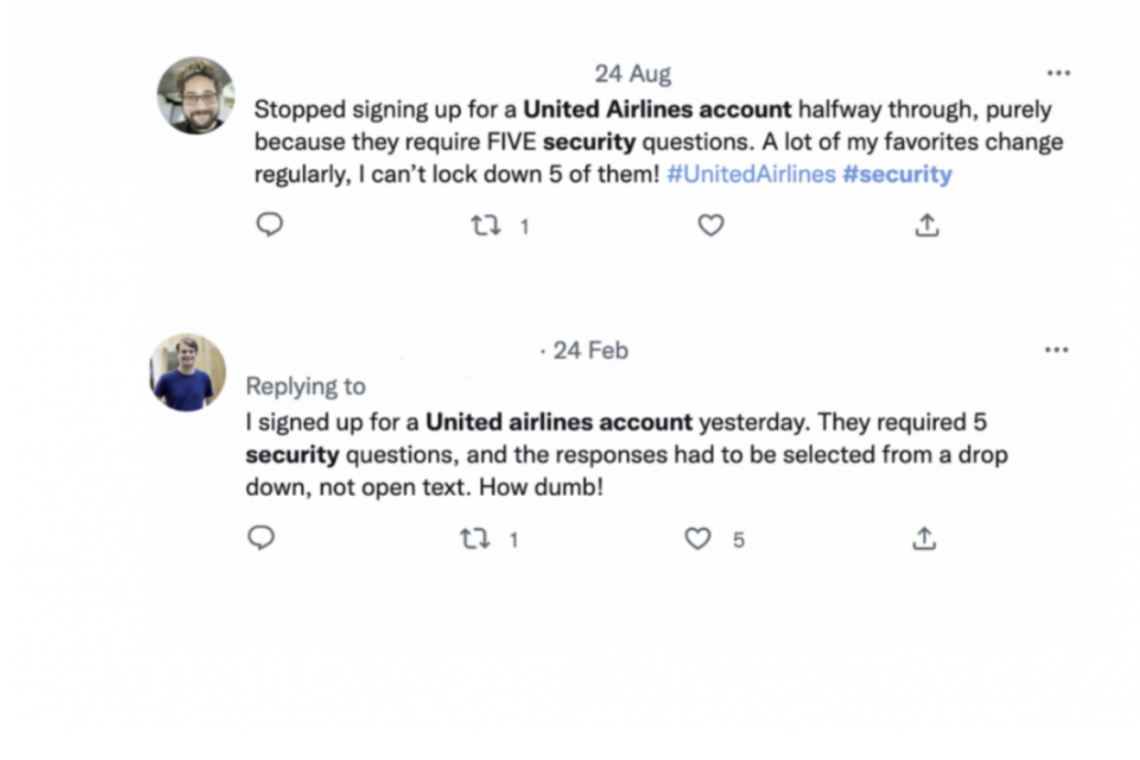Share the 24 Aug tweet

click(x=927, y=226)
